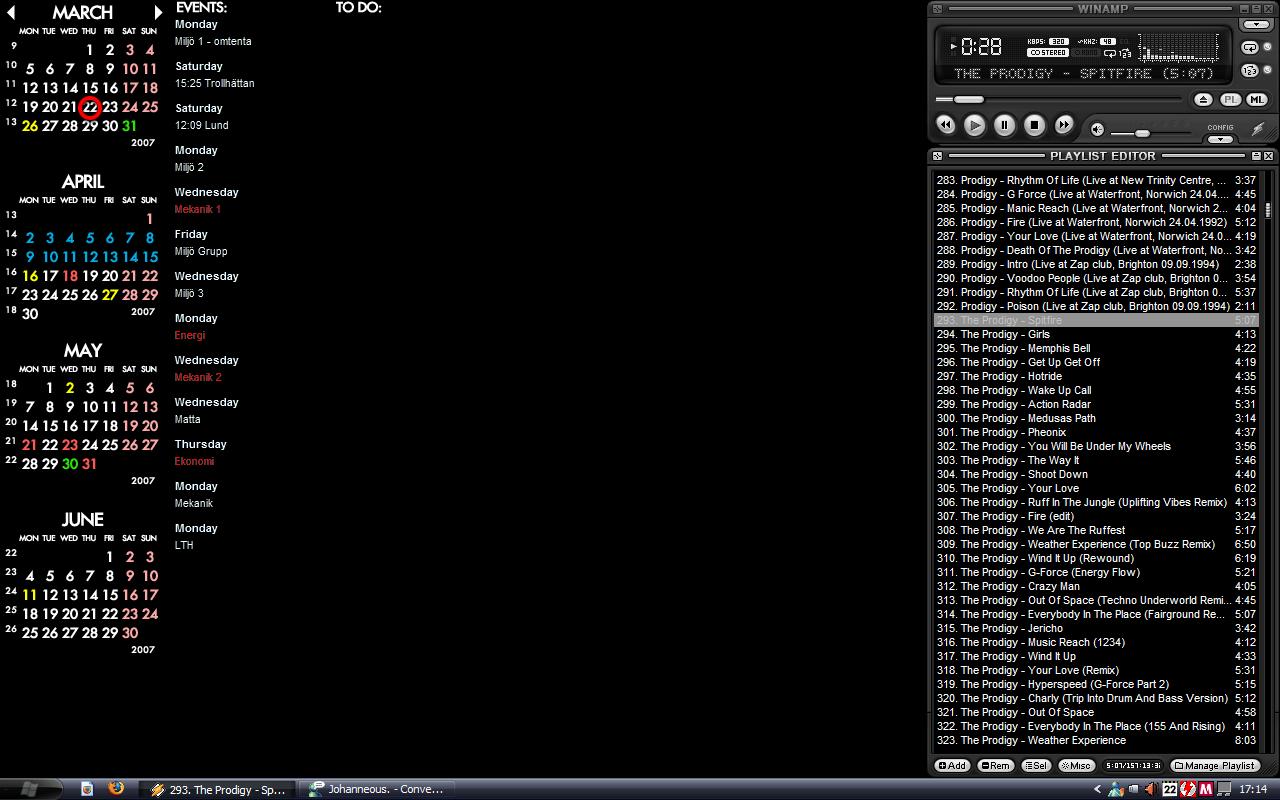The width and height of the screenshot is (1280, 800).
Task: Click the '15:25 Trollhättan' event
Action: [215, 83]
